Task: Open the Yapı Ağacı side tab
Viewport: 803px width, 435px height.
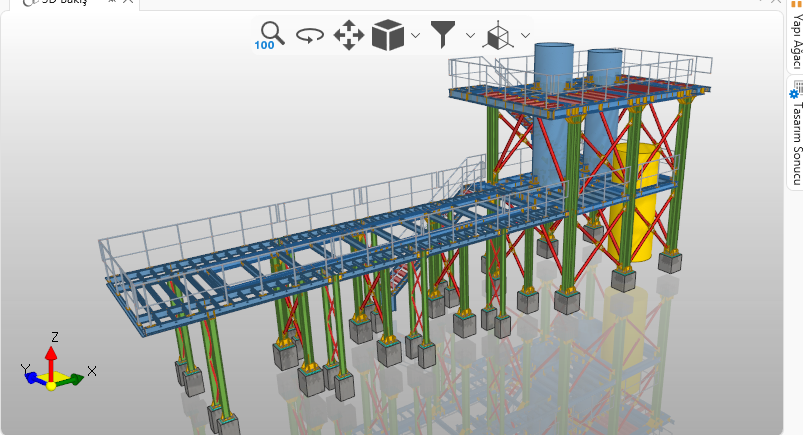Action: pyautogui.click(x=797, y=42)
